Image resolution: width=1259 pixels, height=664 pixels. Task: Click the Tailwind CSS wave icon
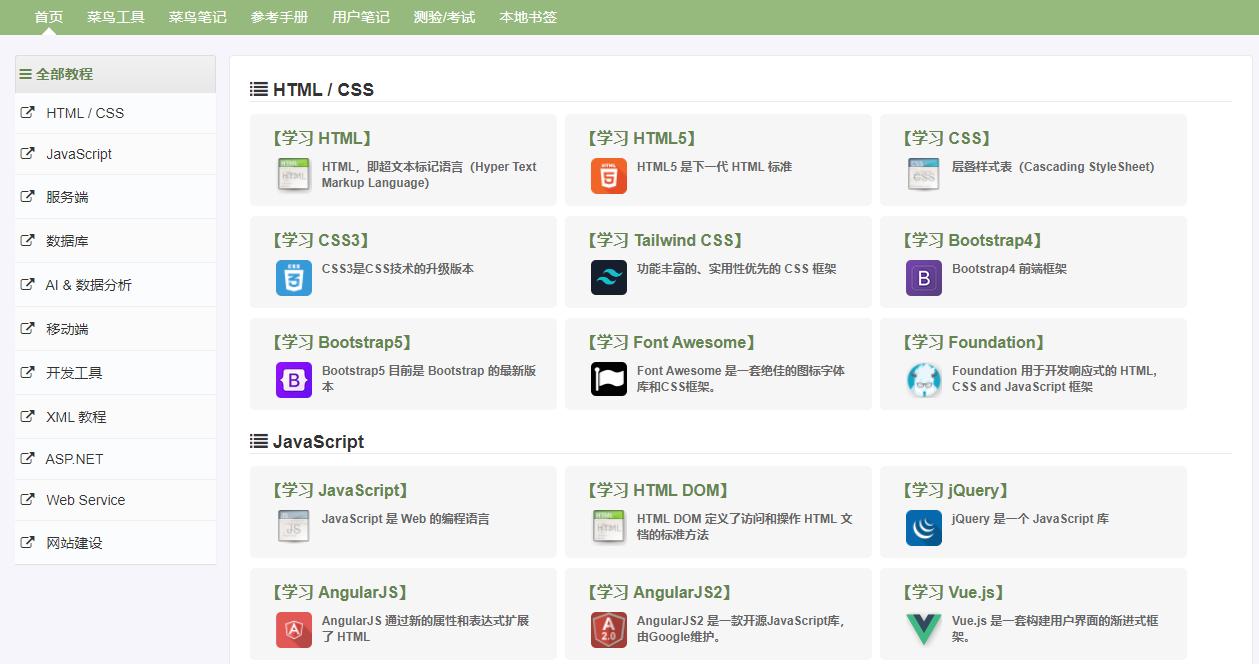click(x=608, y=278)
